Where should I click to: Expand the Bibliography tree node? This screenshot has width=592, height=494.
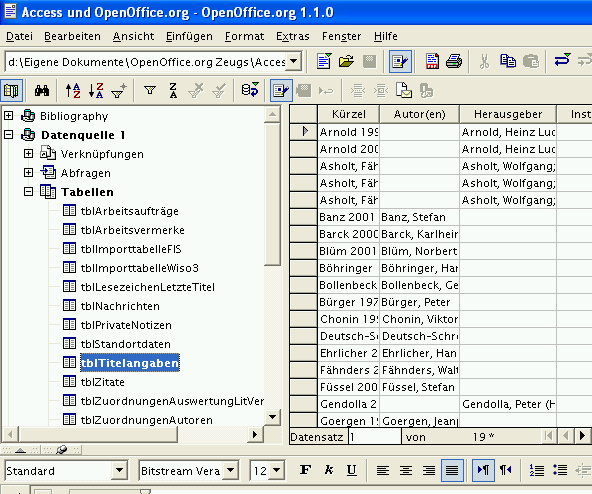9,116
